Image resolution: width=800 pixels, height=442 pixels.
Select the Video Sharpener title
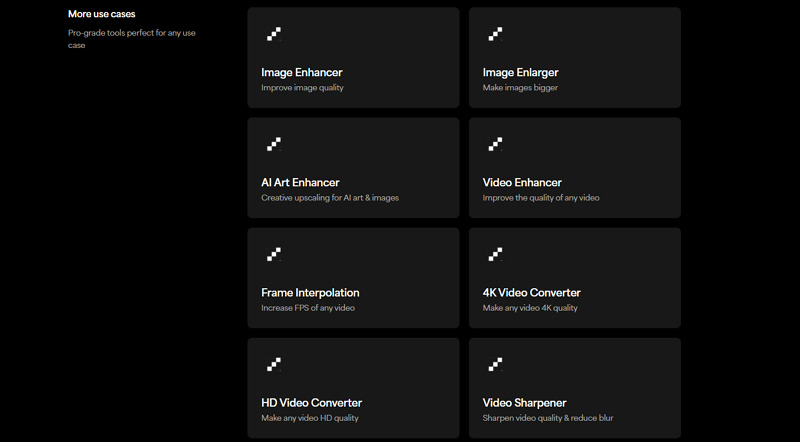(523, 403)
